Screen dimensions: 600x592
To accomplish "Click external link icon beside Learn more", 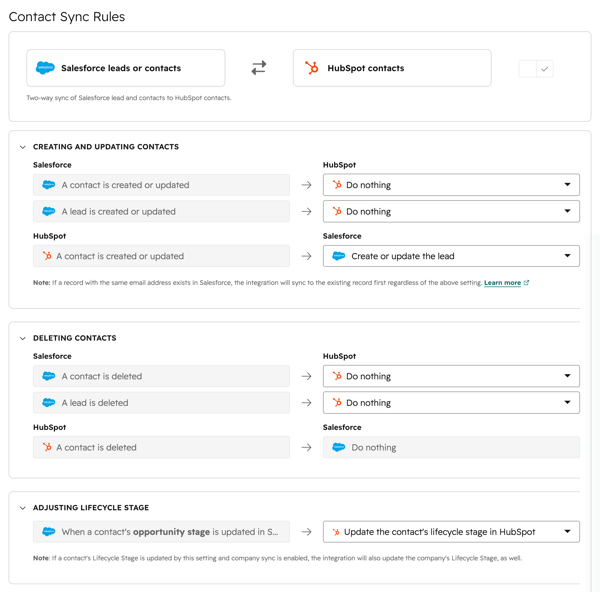I will pyautogui.click(x=526, y=283).
